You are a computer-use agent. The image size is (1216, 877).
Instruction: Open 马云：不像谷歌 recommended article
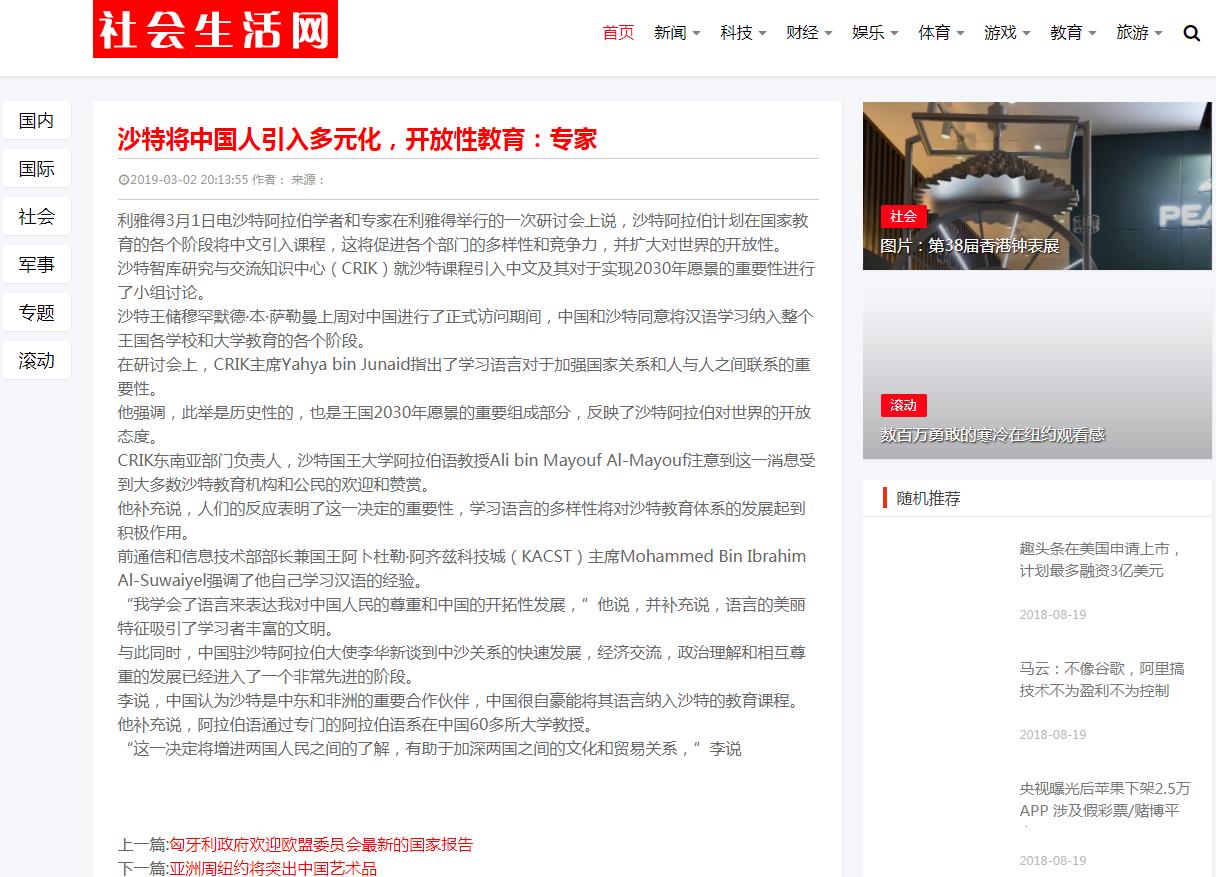(1102, 680)
